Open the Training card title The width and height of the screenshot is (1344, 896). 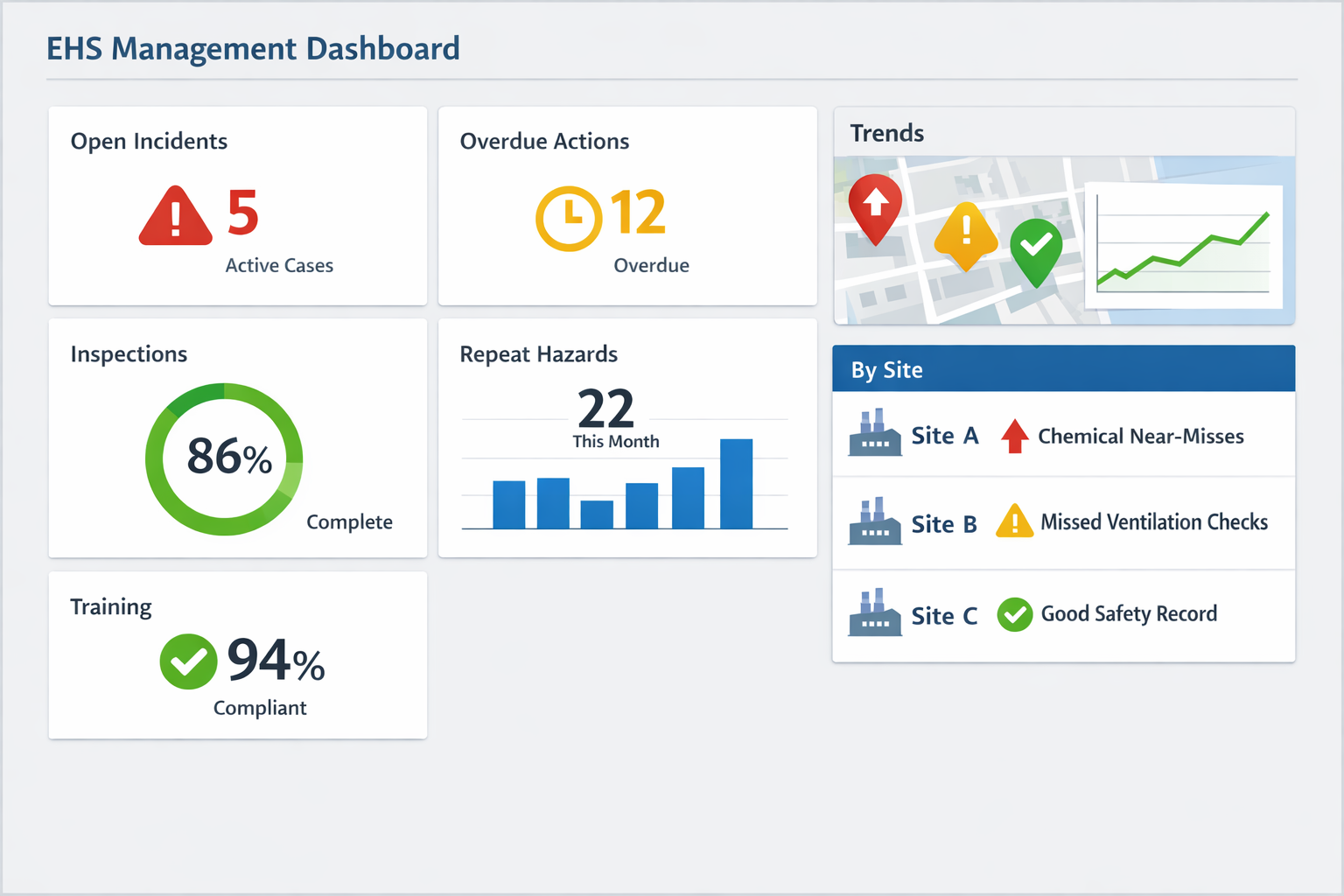tap(111, 607)
